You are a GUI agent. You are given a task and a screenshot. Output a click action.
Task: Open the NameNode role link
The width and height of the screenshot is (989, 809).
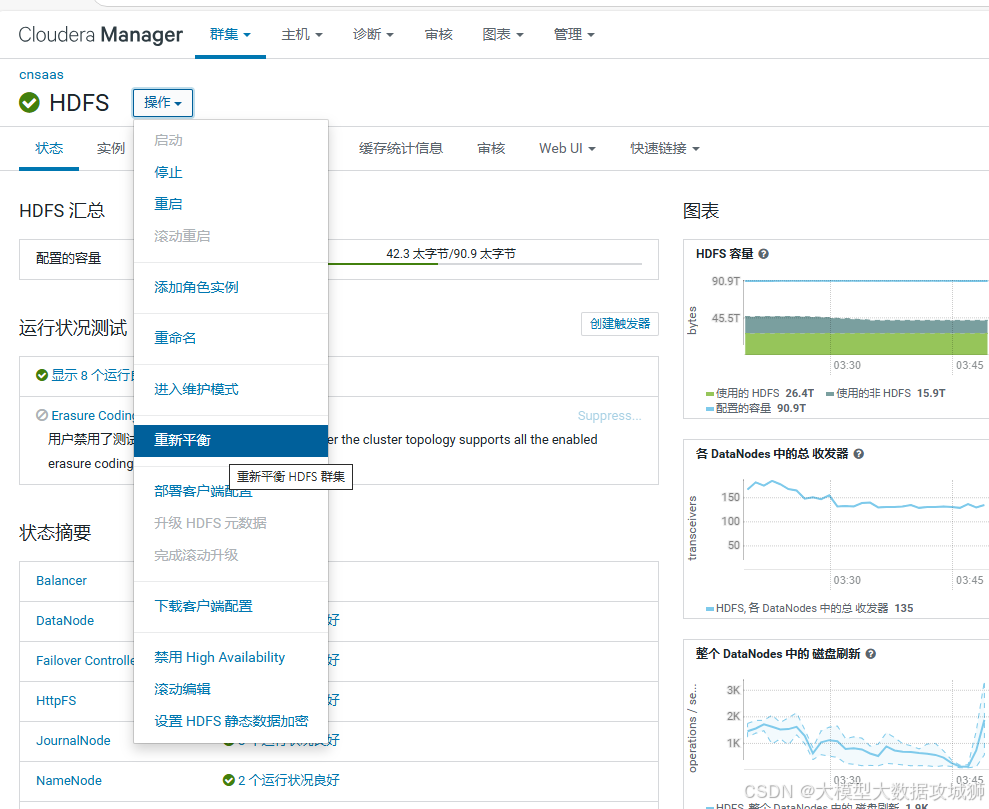pos(69,781)
